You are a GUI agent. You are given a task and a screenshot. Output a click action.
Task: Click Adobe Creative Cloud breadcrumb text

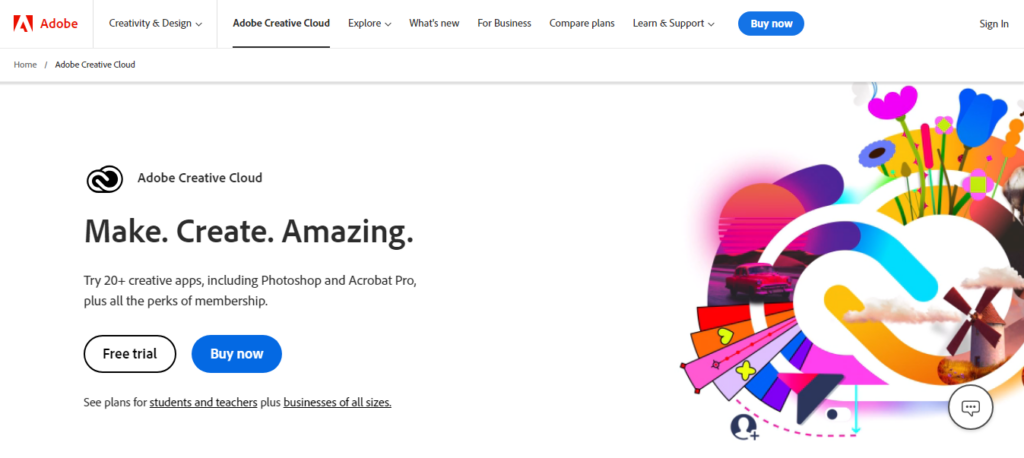pos(95,65)
